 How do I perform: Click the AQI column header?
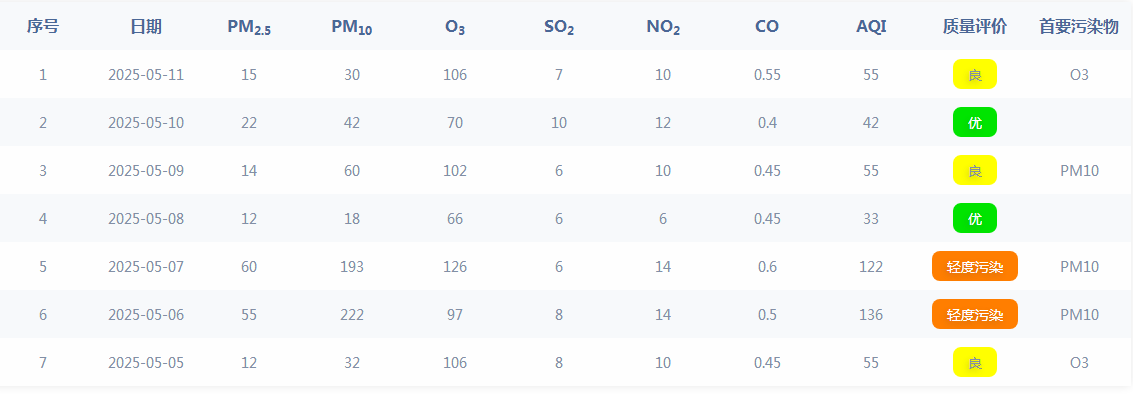[x=871, y=27]
